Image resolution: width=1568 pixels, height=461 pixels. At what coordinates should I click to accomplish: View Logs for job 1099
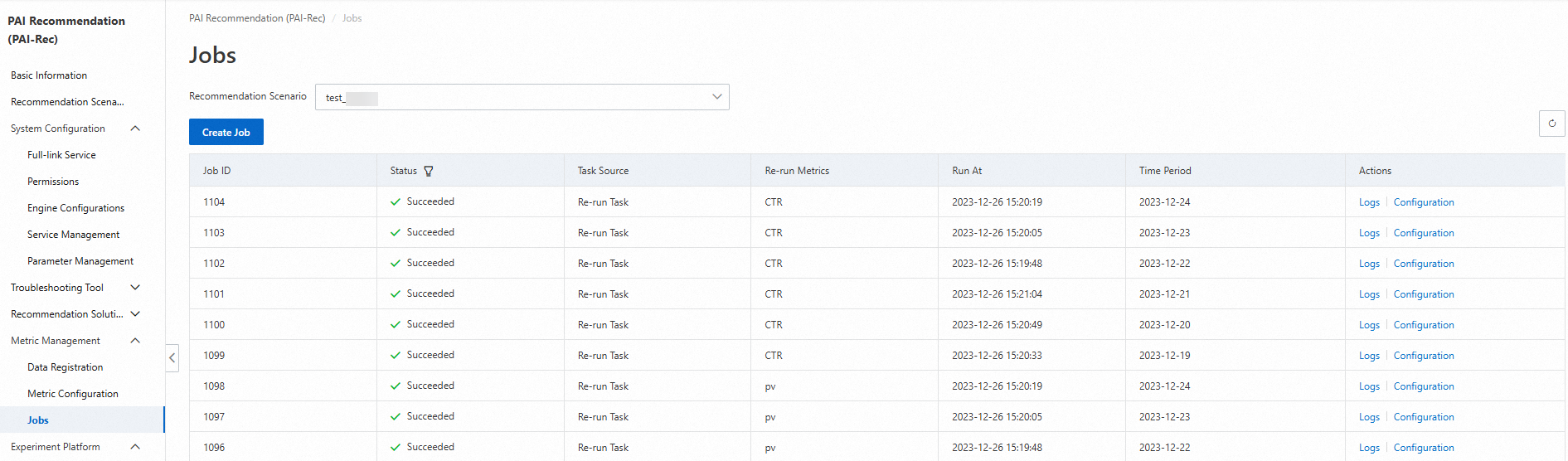tap(1369, 356)
